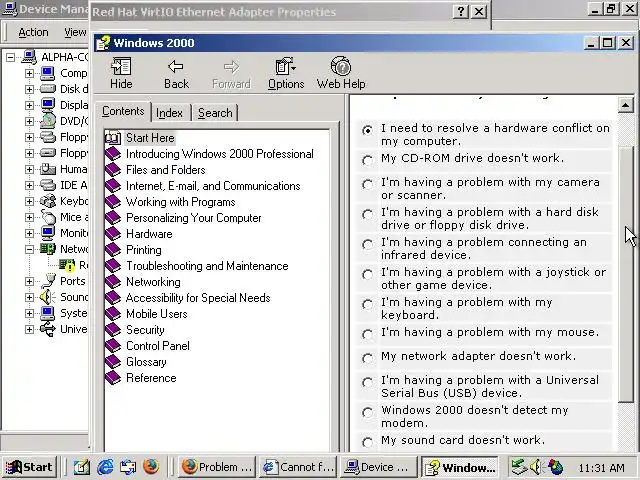This screenshot has width=640, height=480.
Task: Collapse the ALPHA computer root node
Action: click(10, 57)
